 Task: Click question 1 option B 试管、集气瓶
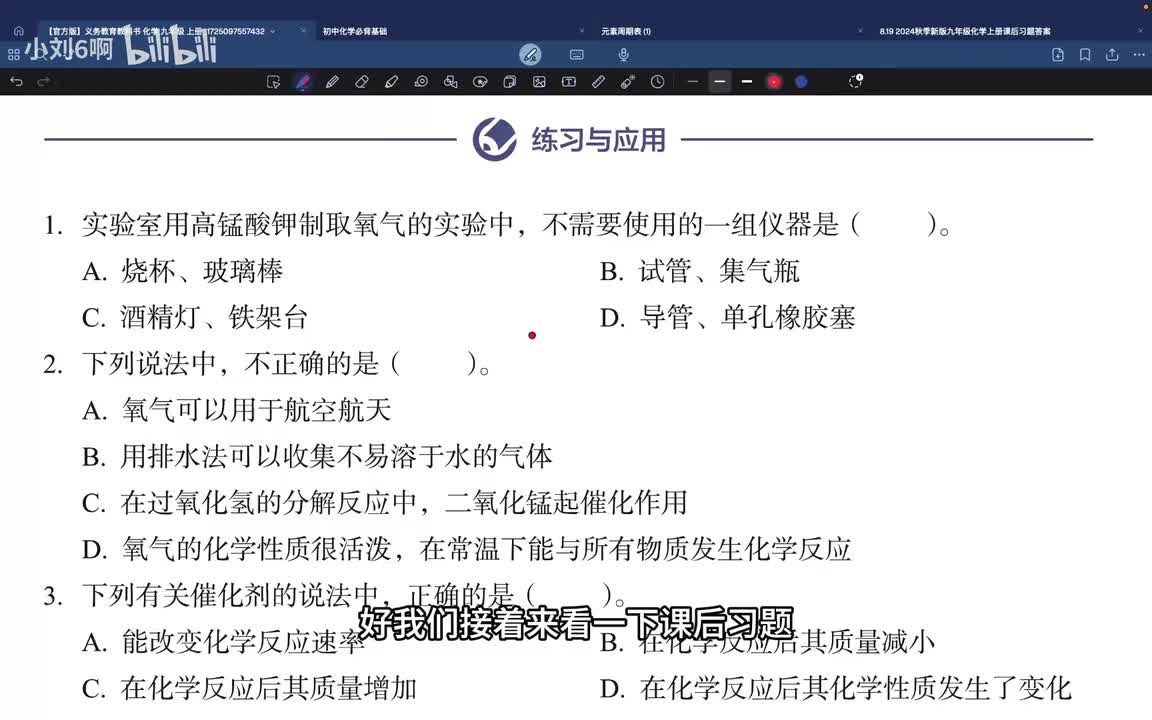pyautogui.click(x=699, y=271)
